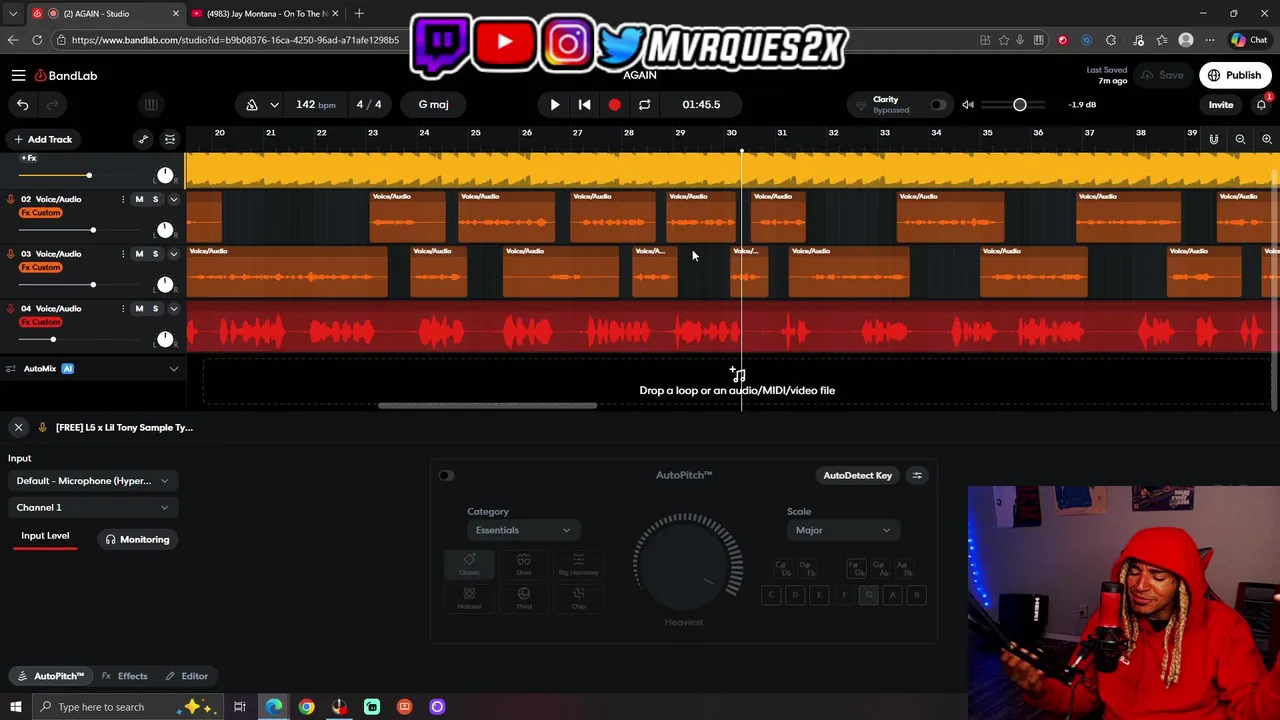
Task: Open the Channel 1 dropdown
Action: 92,507
